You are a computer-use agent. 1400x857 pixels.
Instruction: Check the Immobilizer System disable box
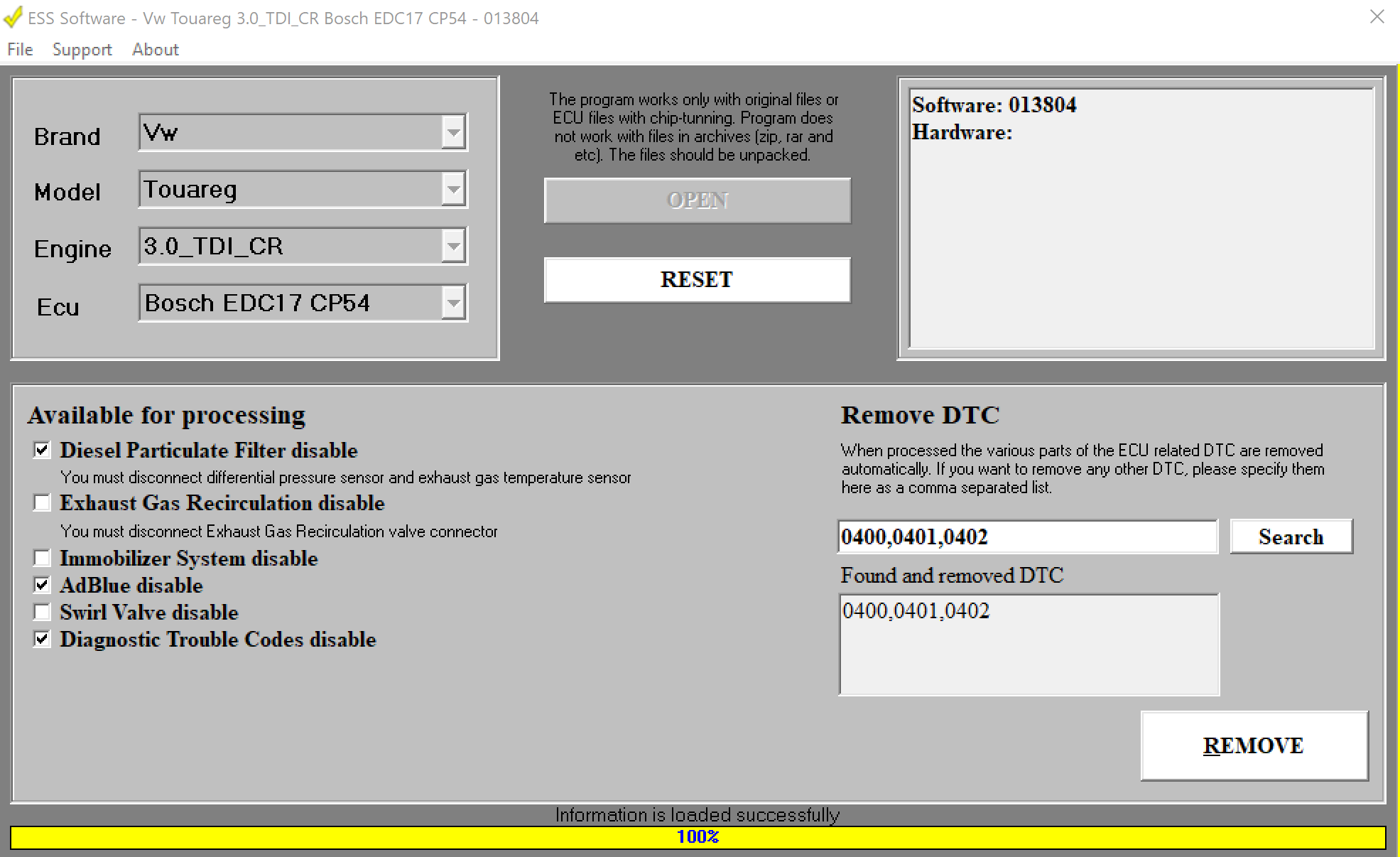43,558
